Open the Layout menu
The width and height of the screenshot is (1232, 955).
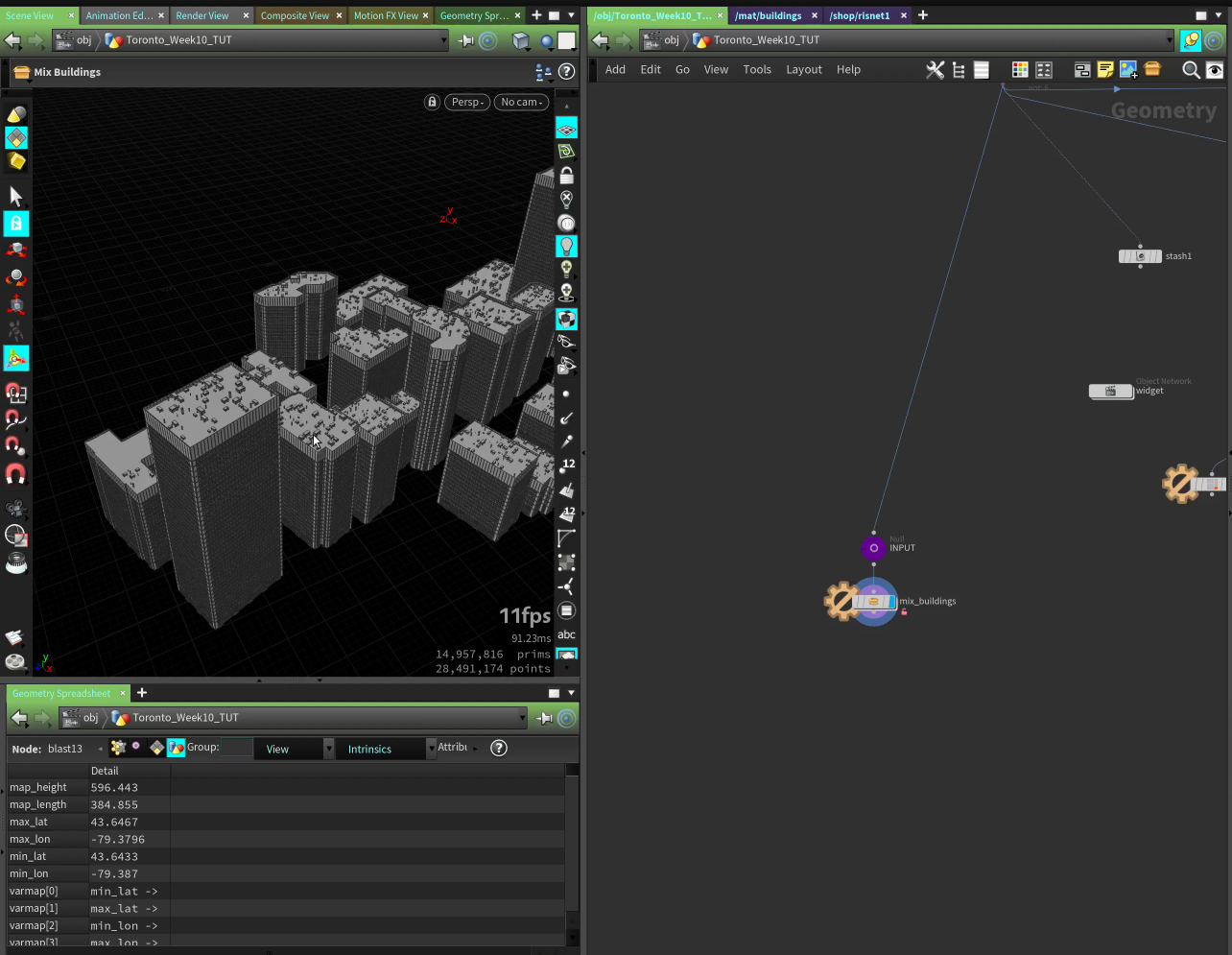pos(804,69)
